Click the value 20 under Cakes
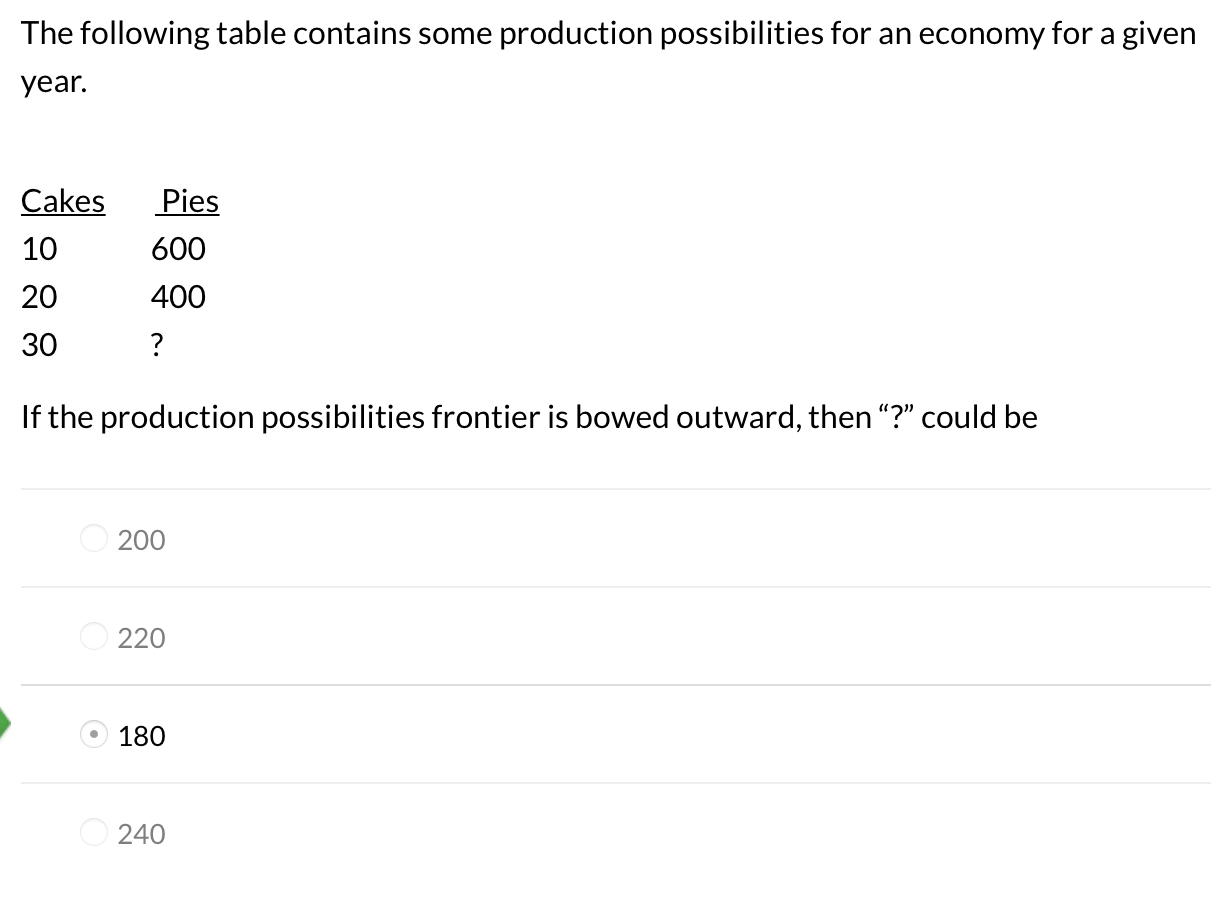This screenshot has width=1230, height=900. 40,297
